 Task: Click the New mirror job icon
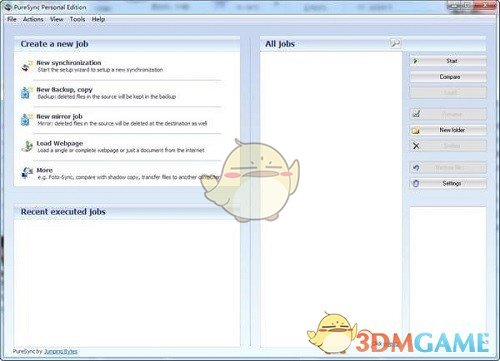27,119
